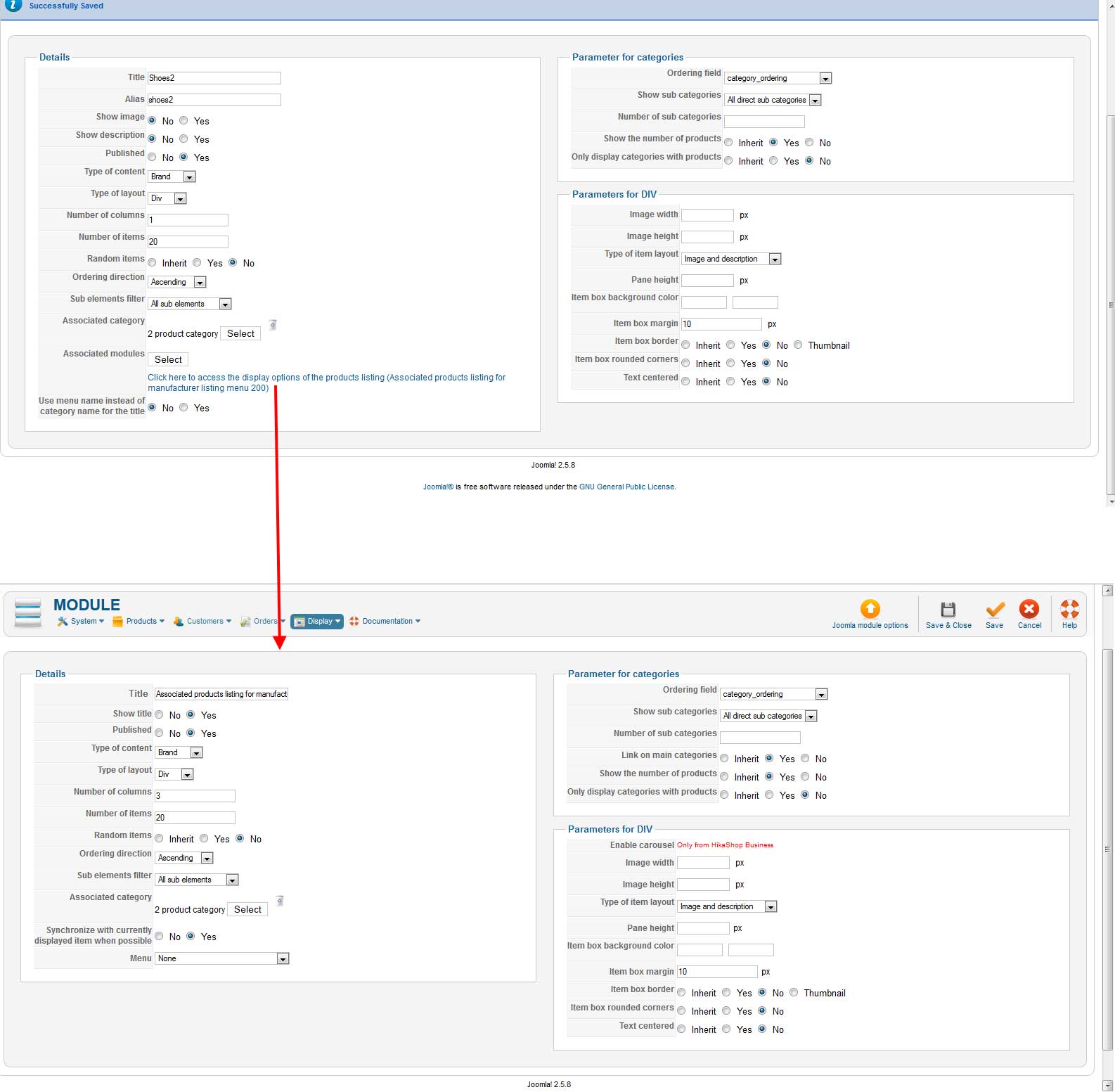Open module Type of item layout dropdown

pos(727,906)
